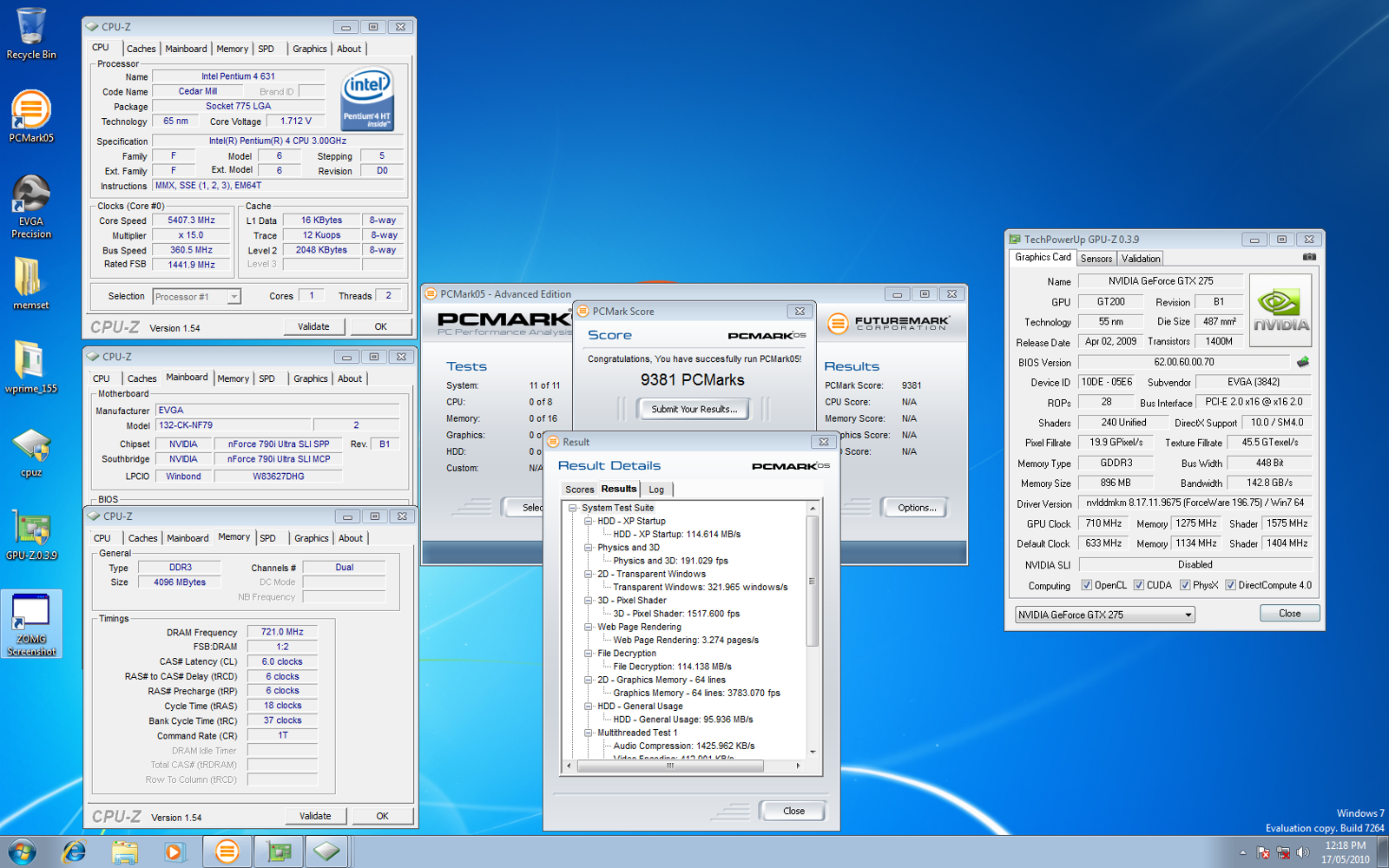Click the DRAM Frequency value 721.0 MHz
The width and height of the screenshot is (1389, 868).
click(x=282, y=632)
